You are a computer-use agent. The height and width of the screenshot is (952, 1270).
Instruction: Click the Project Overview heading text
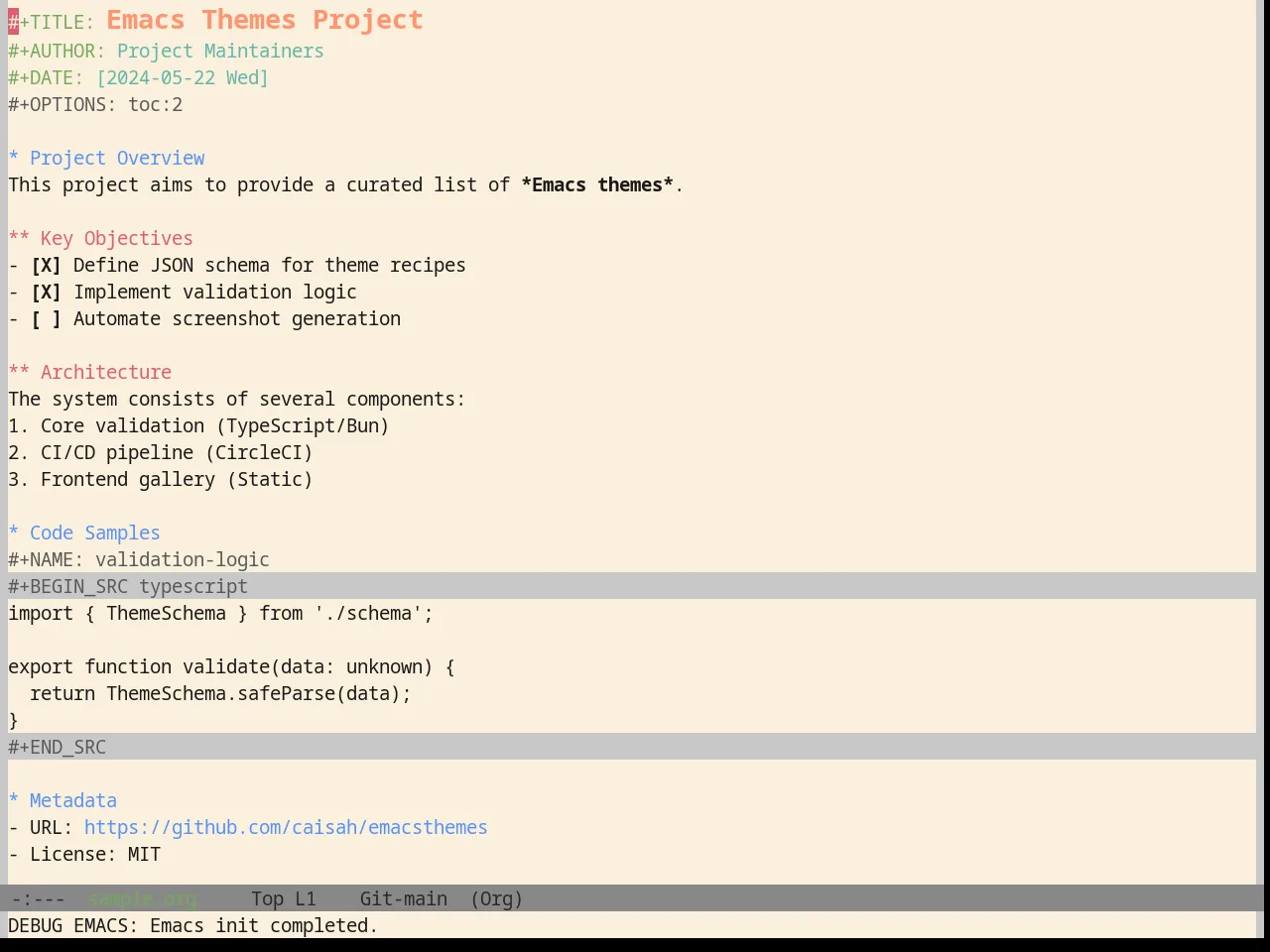coord(117,159)
